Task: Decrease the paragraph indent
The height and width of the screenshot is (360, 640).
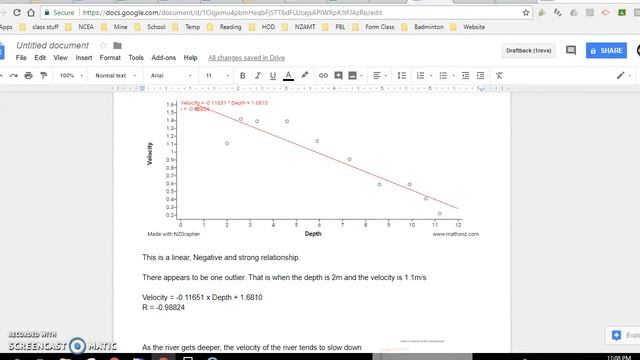Action: coord(465,76)
